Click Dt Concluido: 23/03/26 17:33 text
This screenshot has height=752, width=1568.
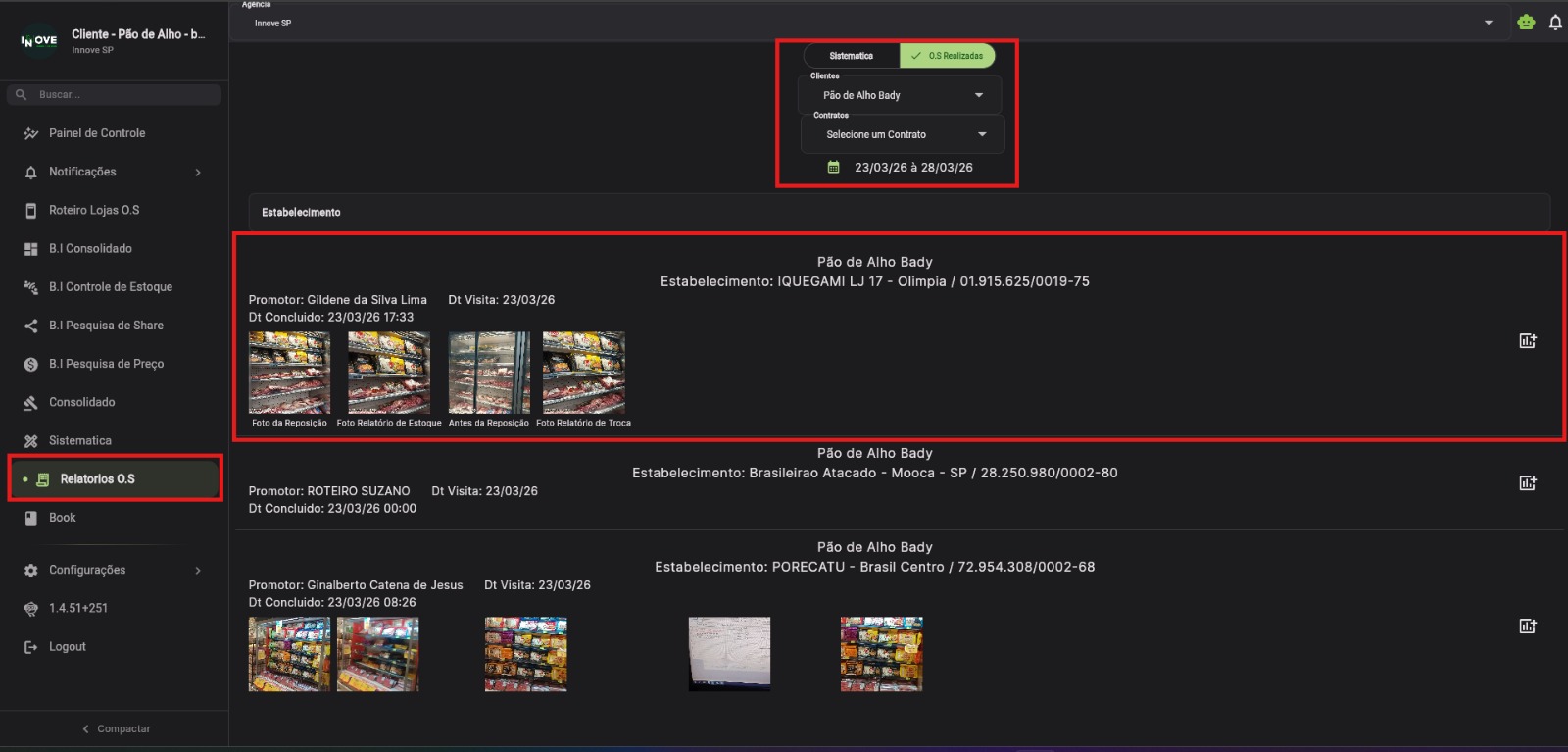pyautogui.click(x=331, y=318)
